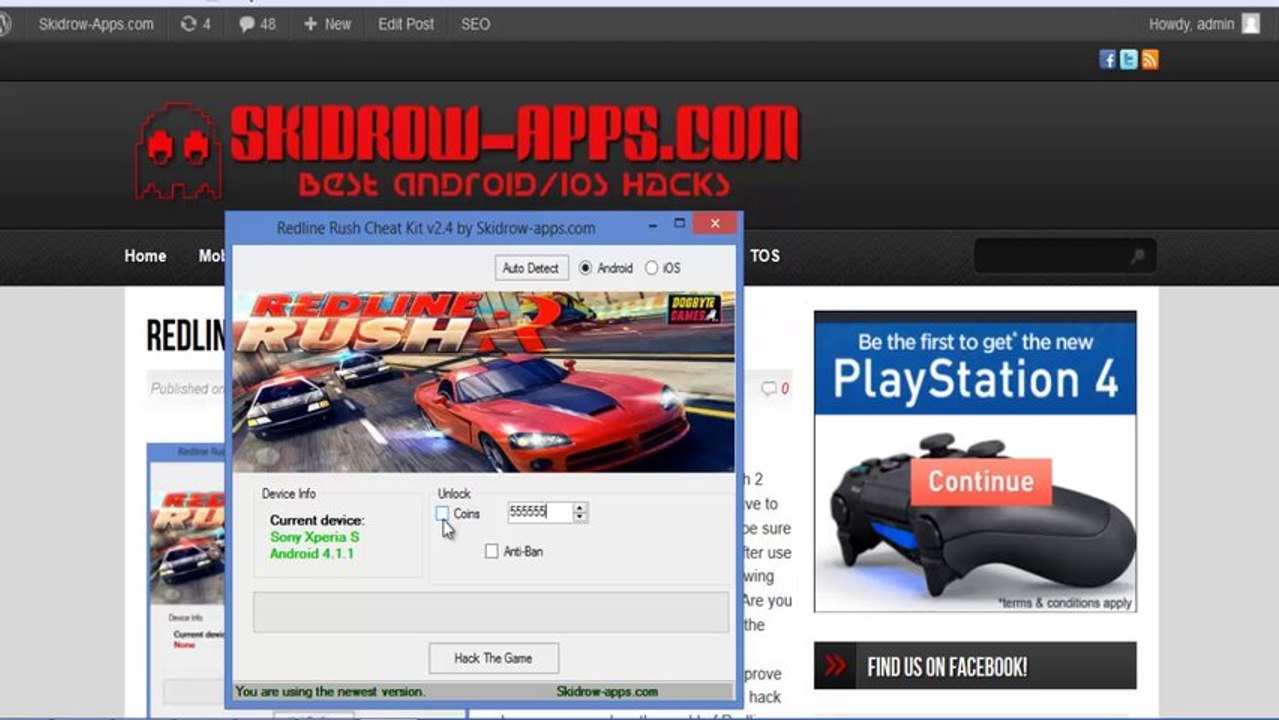Image resolution: width=1279 pixels, height=720 pixels.
Task: Click the Dogbyte Games logo in the cheat kit
Action: click(x=694, y=309)
